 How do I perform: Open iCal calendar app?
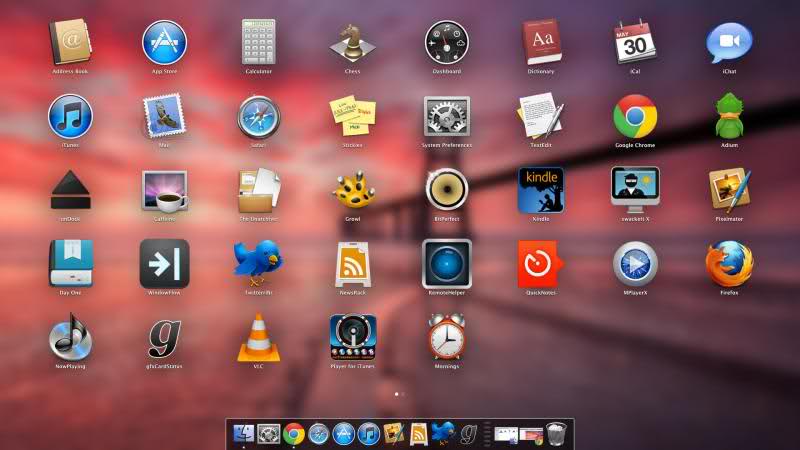(635, 42)
